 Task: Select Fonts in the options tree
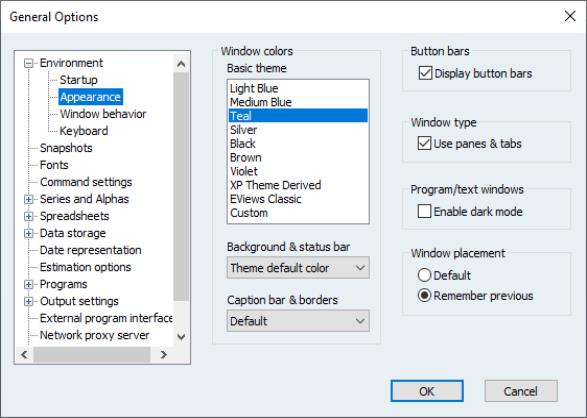(54, 165)
